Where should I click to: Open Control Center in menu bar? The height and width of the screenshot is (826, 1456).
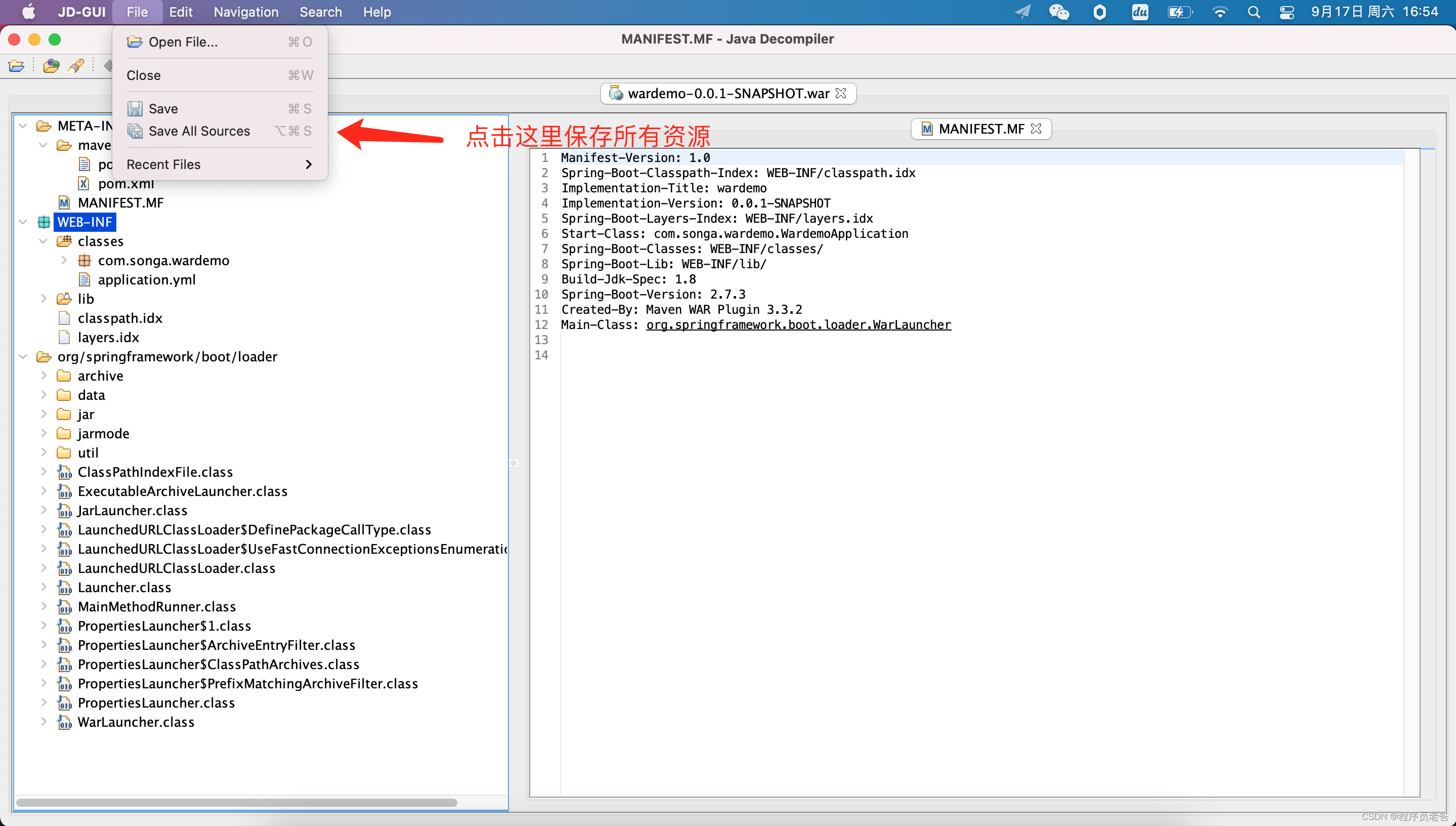[1287, 12]
